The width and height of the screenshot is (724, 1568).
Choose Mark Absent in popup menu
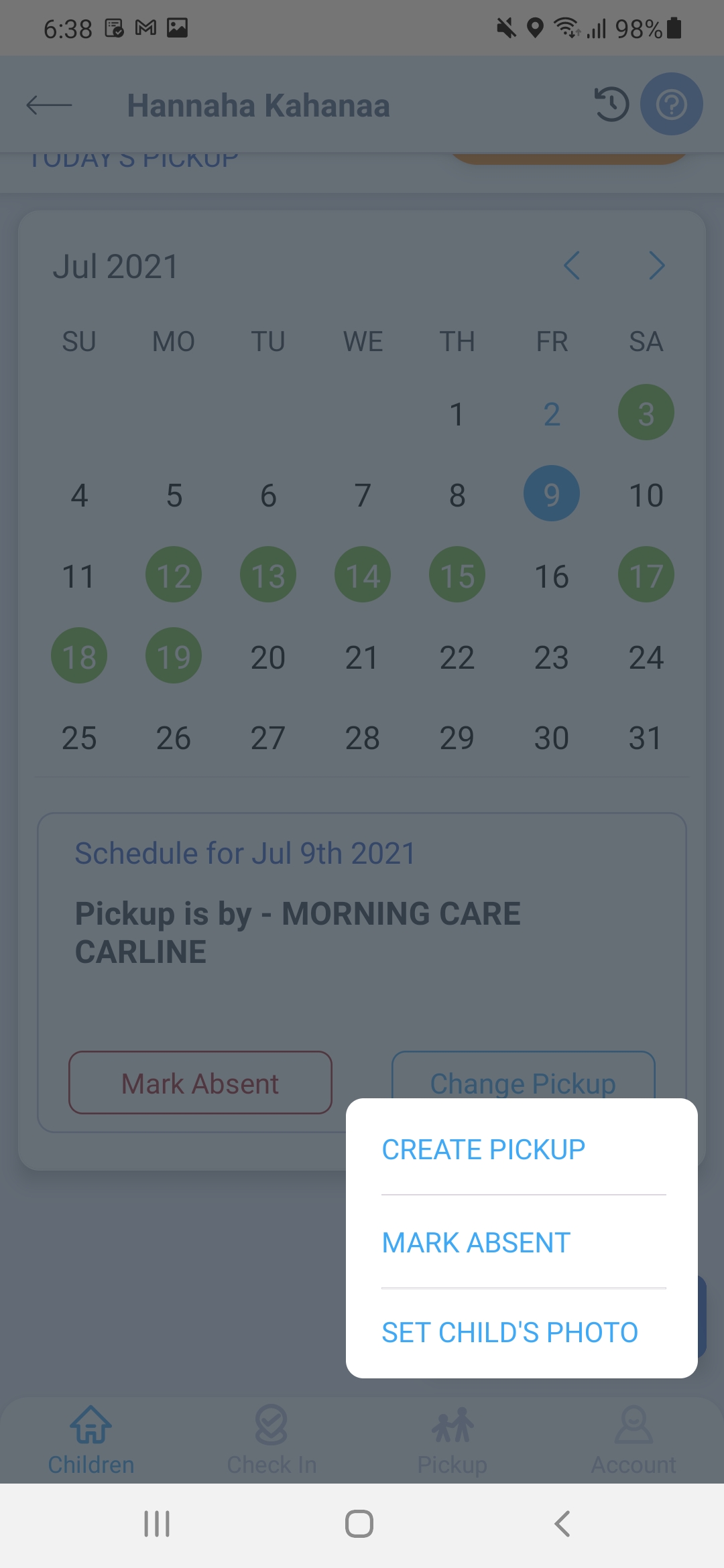click(476, 1243)
